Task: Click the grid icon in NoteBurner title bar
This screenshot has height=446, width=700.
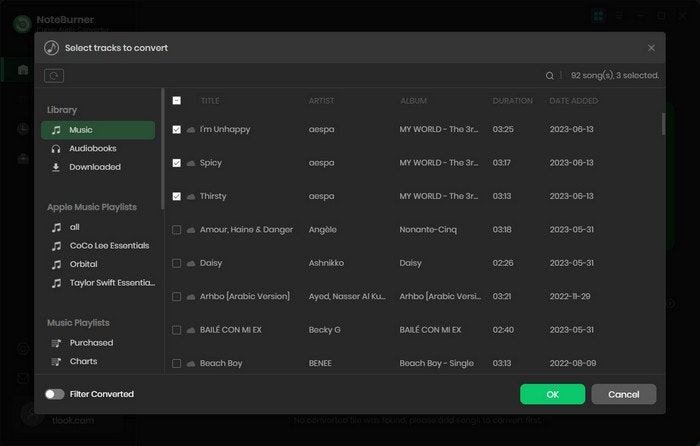Action: point(598,17)
